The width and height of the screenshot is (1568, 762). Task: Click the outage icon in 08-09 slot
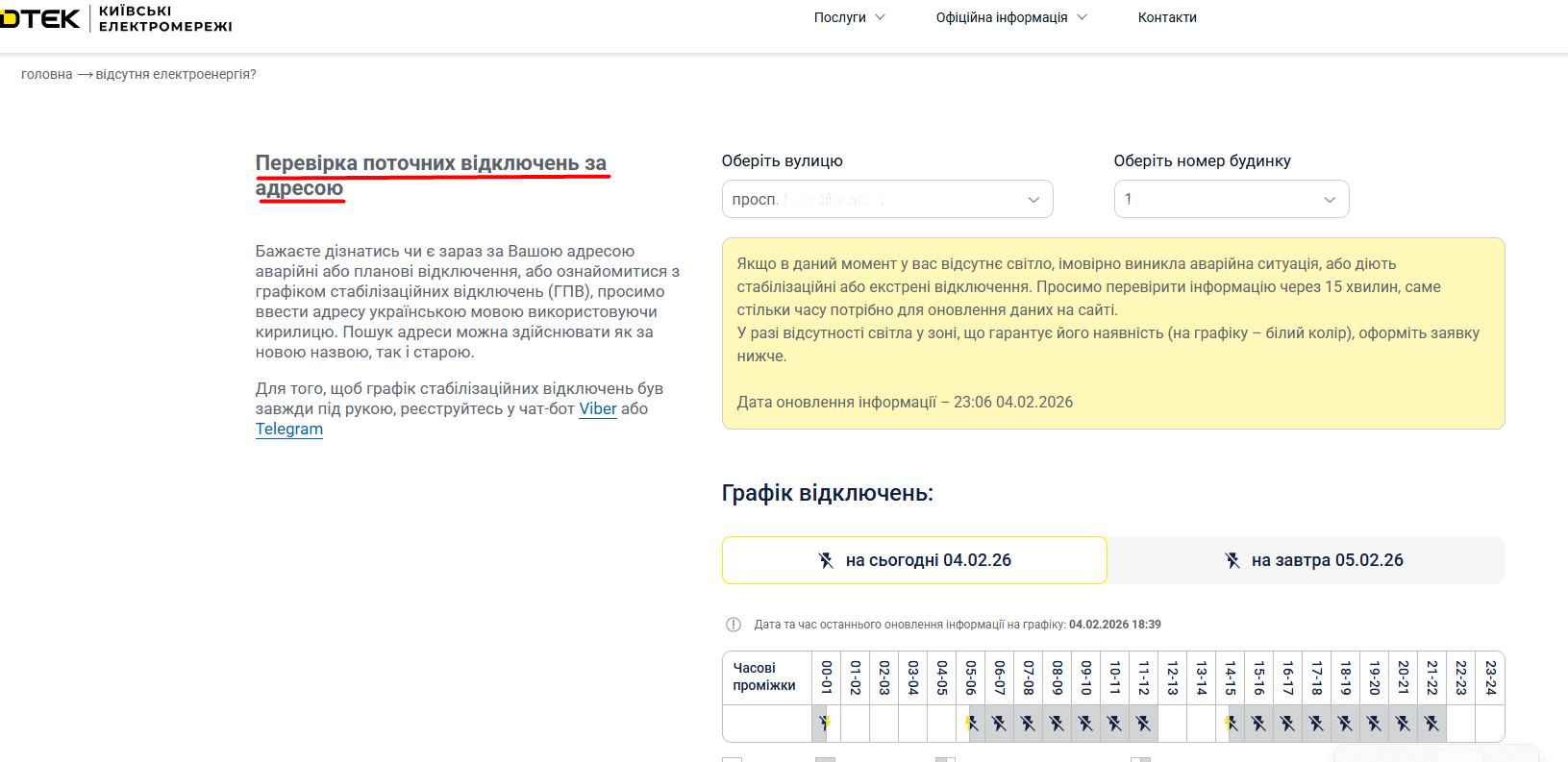pyautogui.click(x=1057, y=723)
